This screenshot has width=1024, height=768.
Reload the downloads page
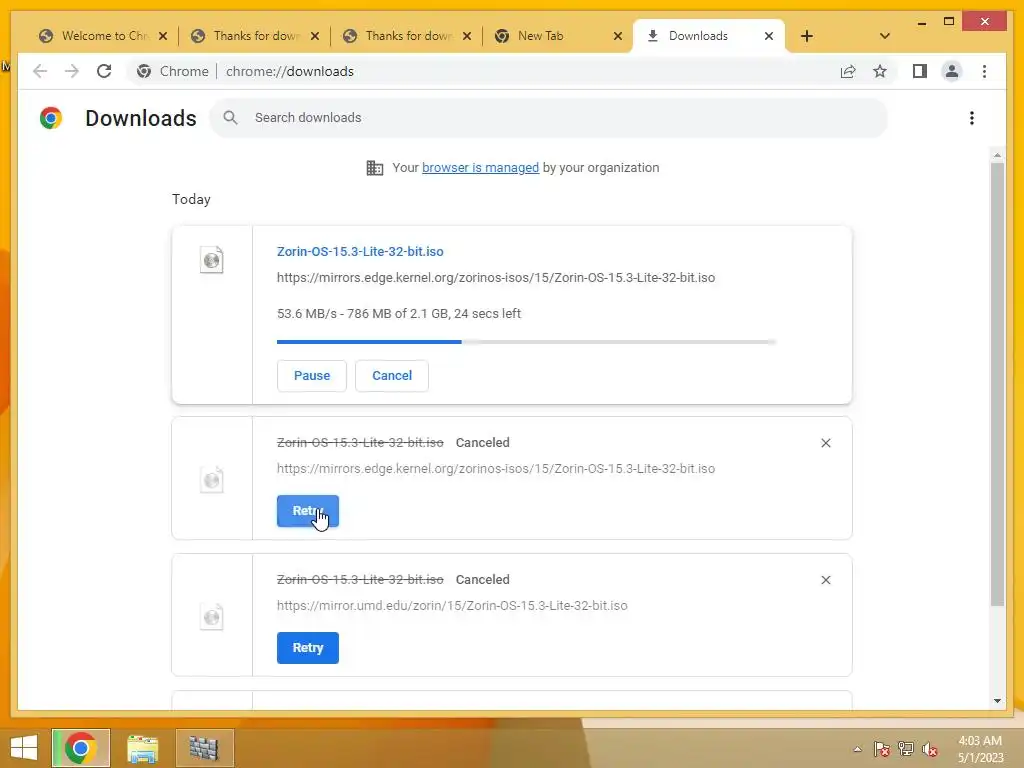104,71
